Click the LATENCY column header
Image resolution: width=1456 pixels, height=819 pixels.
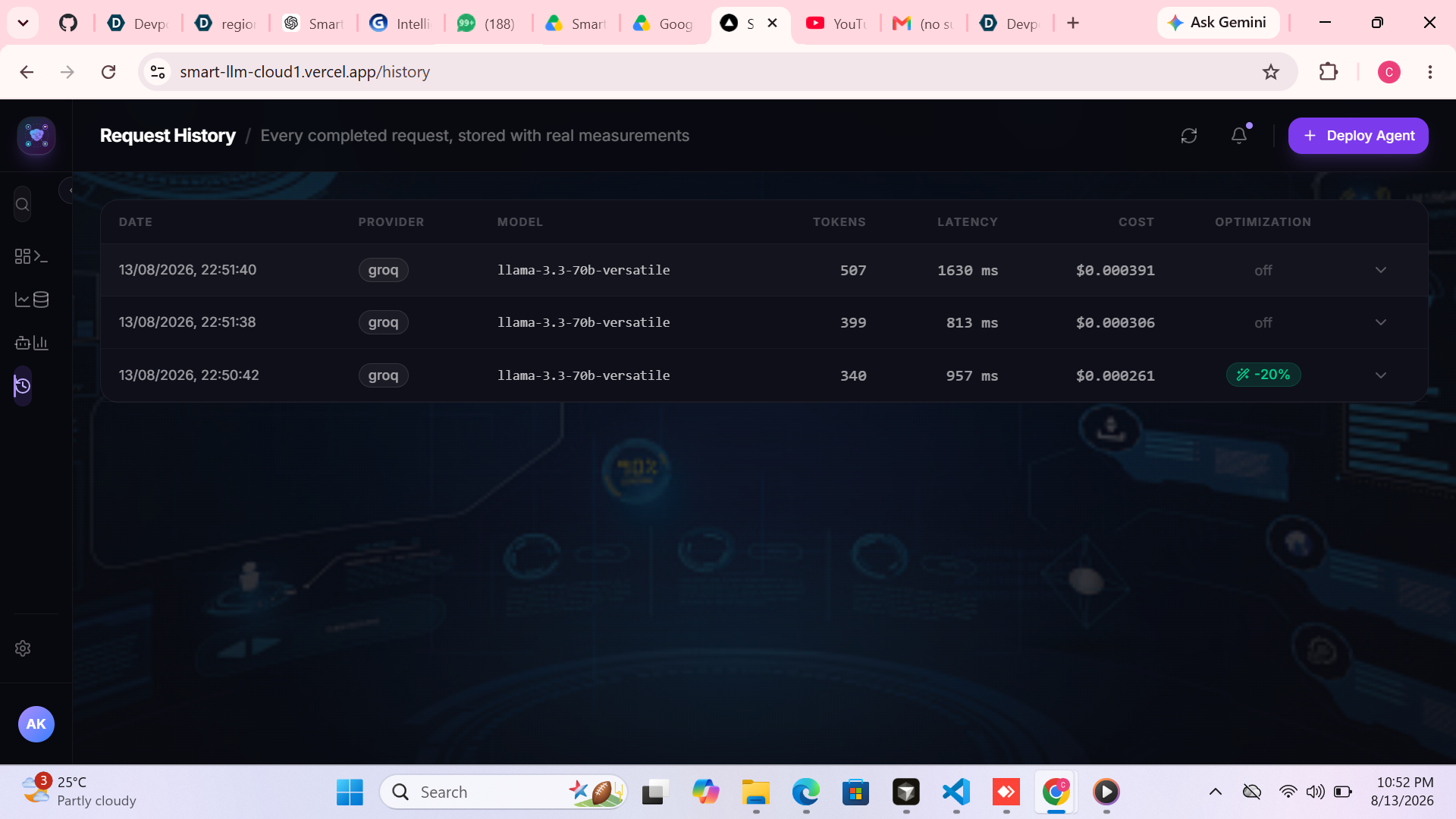click(968, 222)
